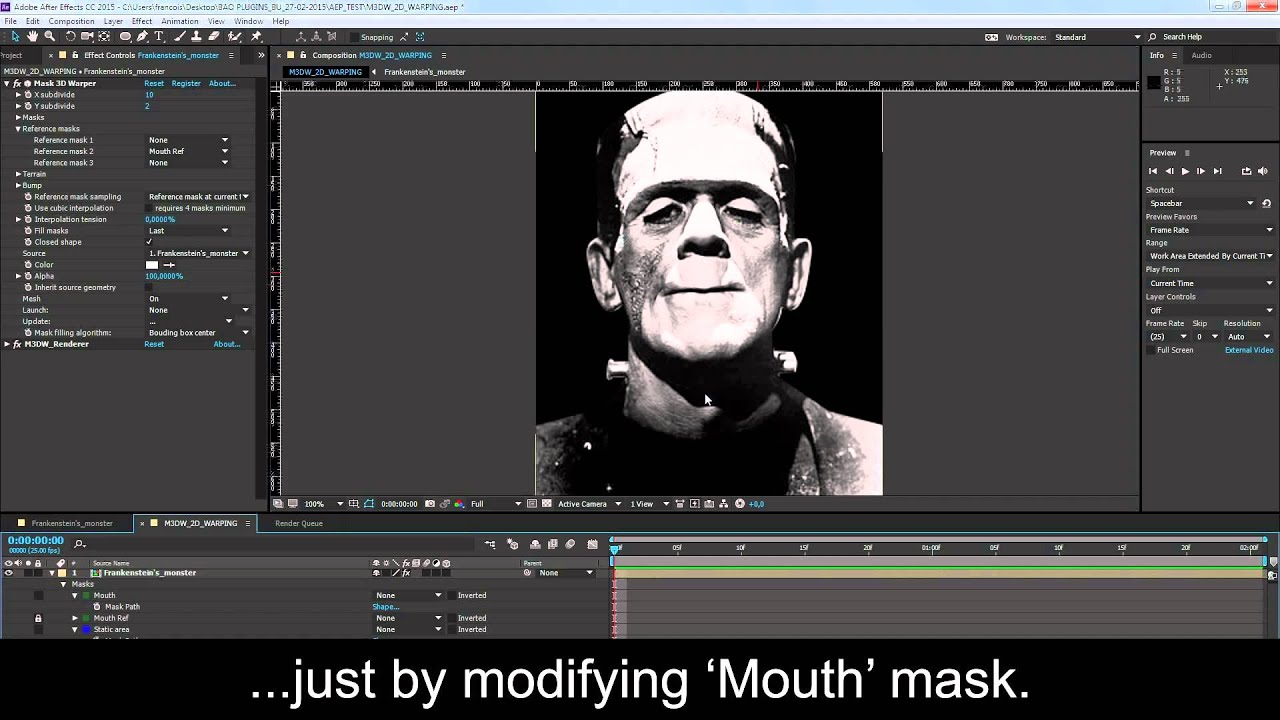The image size is (1280, 720).
Task: Open the Fill masks dropdown
Action: click(188, 231)
